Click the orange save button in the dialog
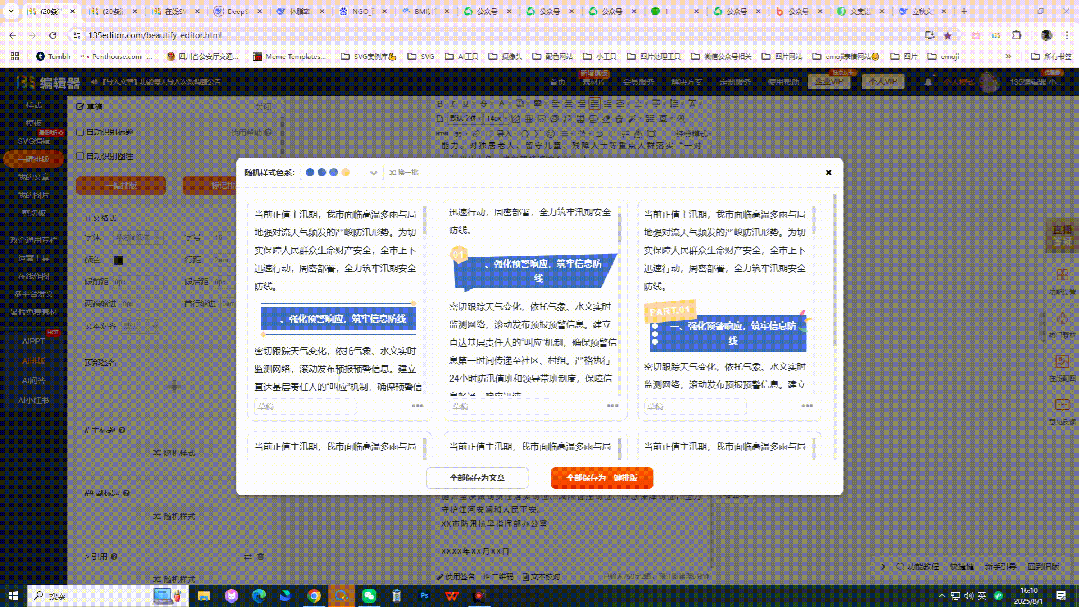The image size is (1079, 607). tap(602, 478)
